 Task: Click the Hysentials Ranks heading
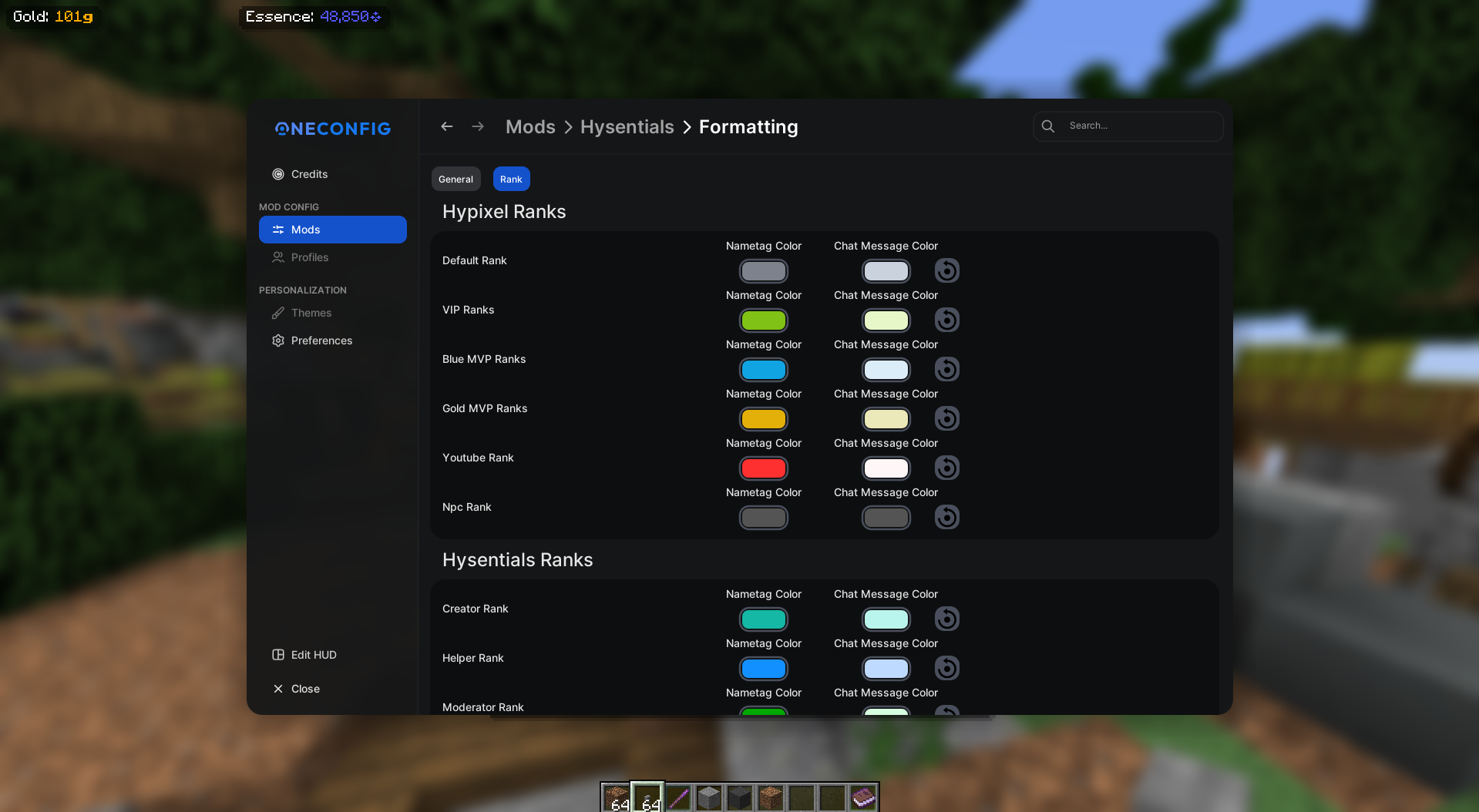pos(517,560)
